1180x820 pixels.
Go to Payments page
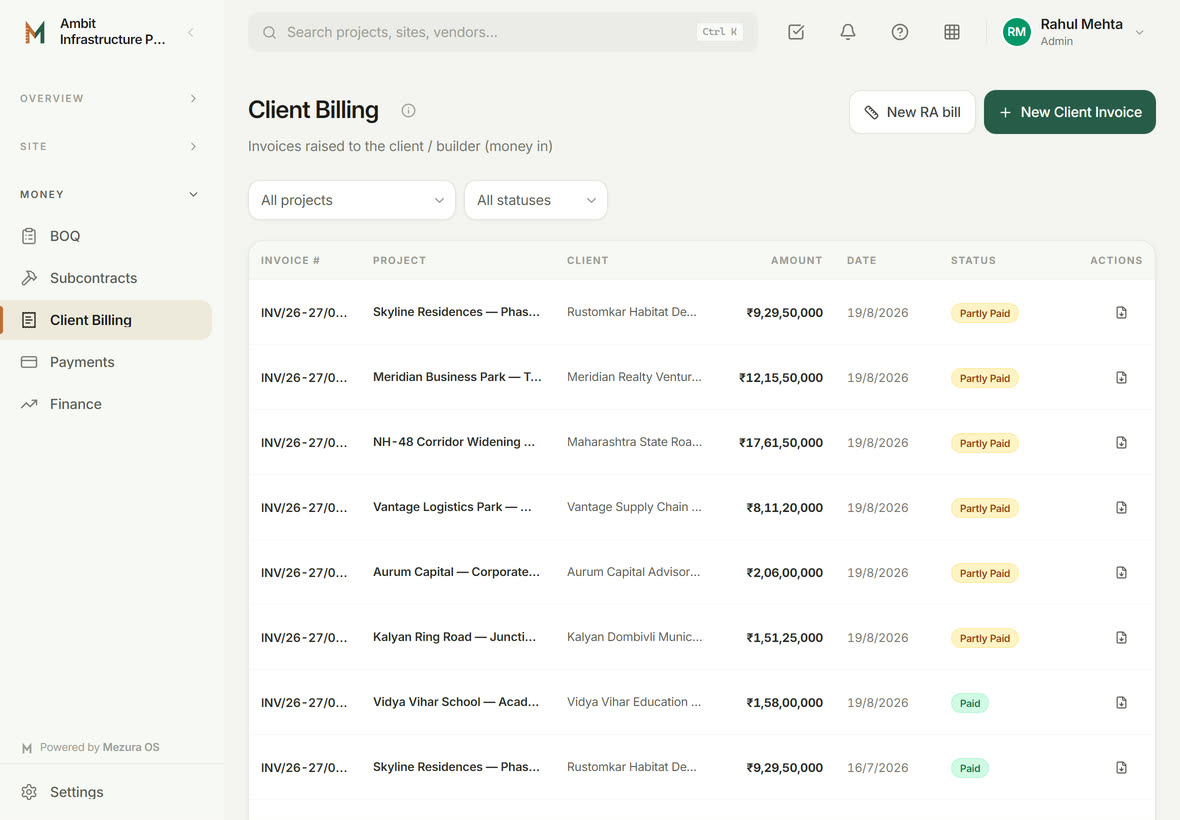(107, 362)
